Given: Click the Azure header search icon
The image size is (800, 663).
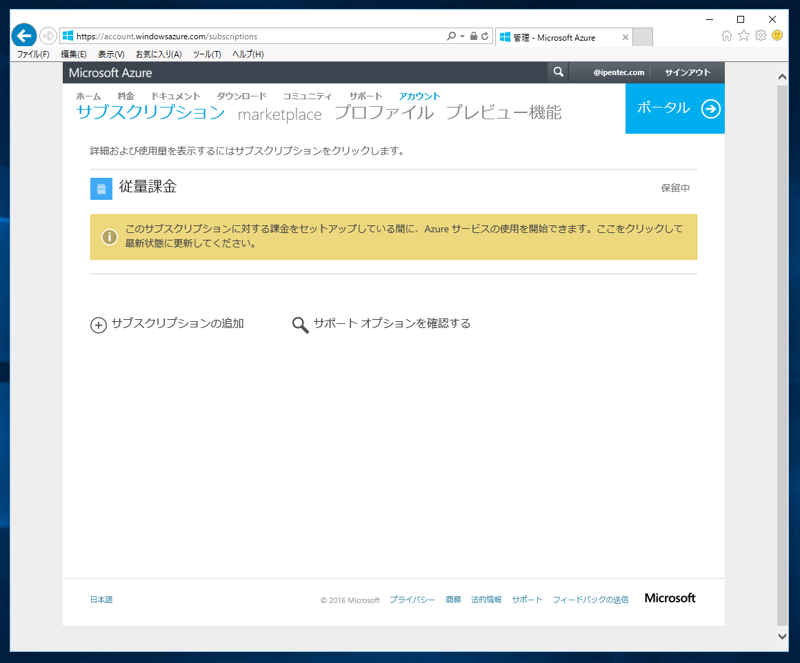Looking at the screenshot, I should pyautogui.click(x=558, y=72).
